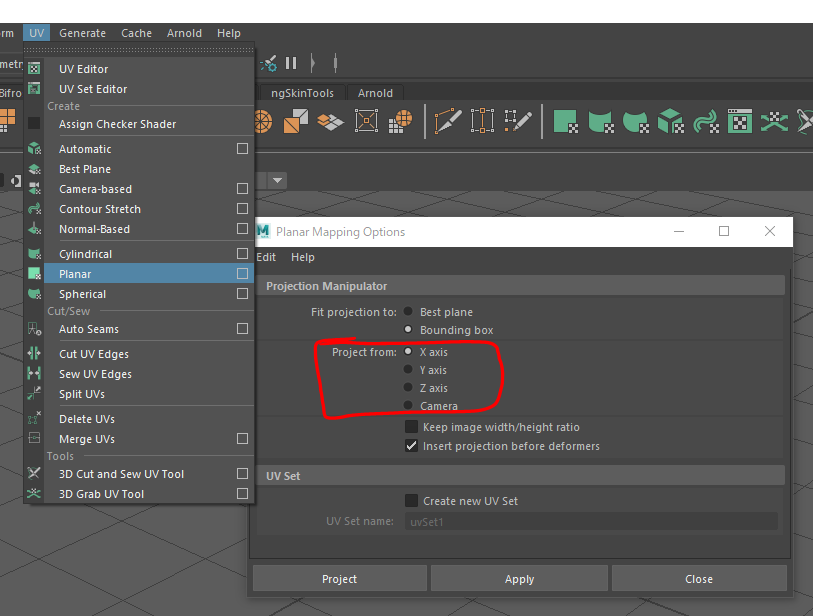Open the Contour Stretch option box

(242, 208)
